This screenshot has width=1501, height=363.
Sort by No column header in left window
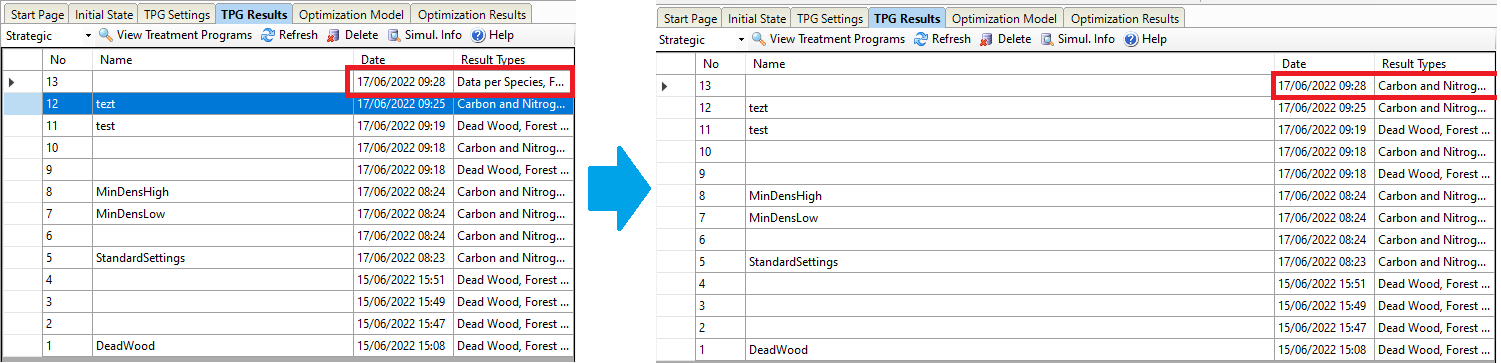67,60
